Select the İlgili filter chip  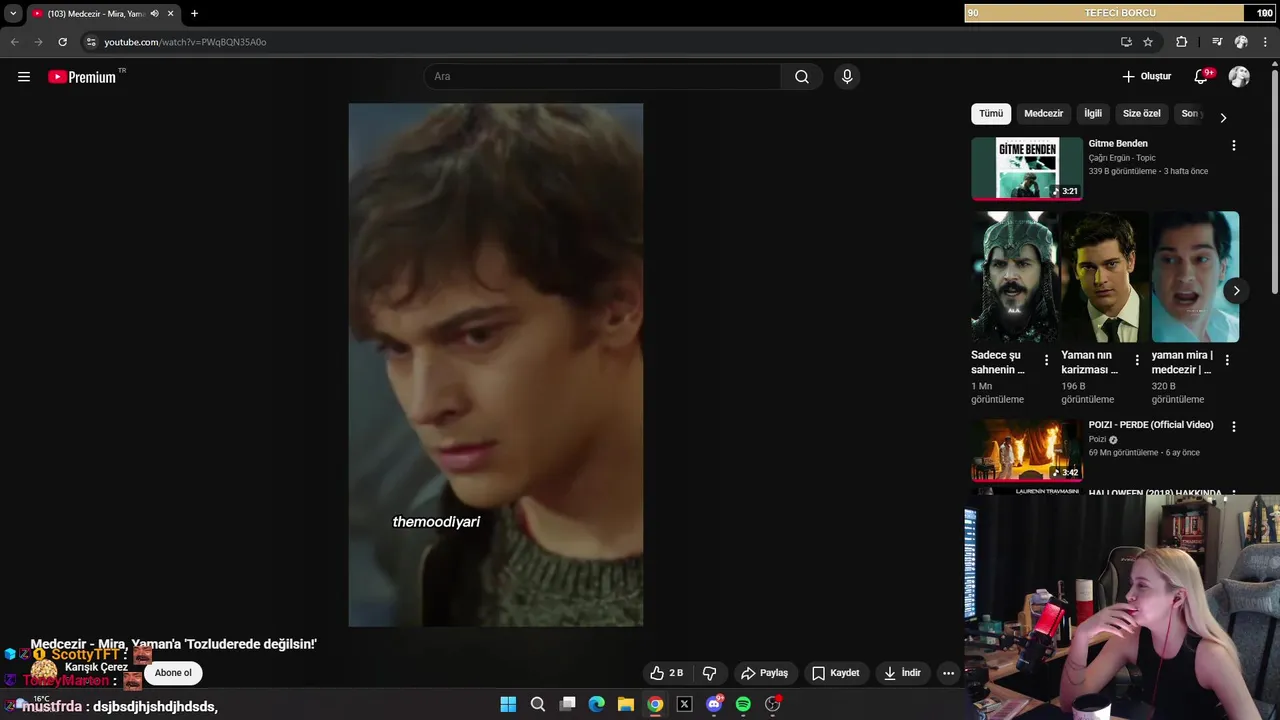pyautogui.click(x=1093, y=114)
